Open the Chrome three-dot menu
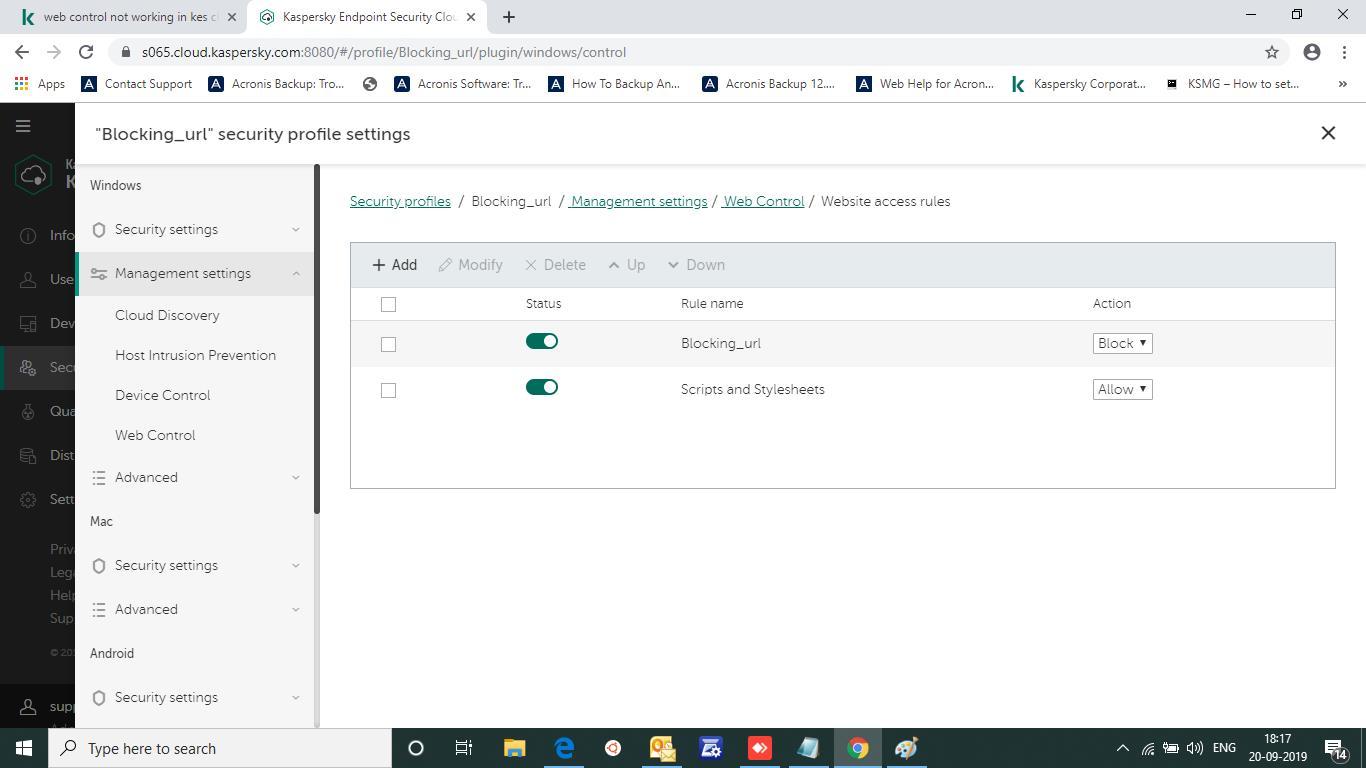The height and width of the screenshot is (768, 1366). (x=1345, y=52)
